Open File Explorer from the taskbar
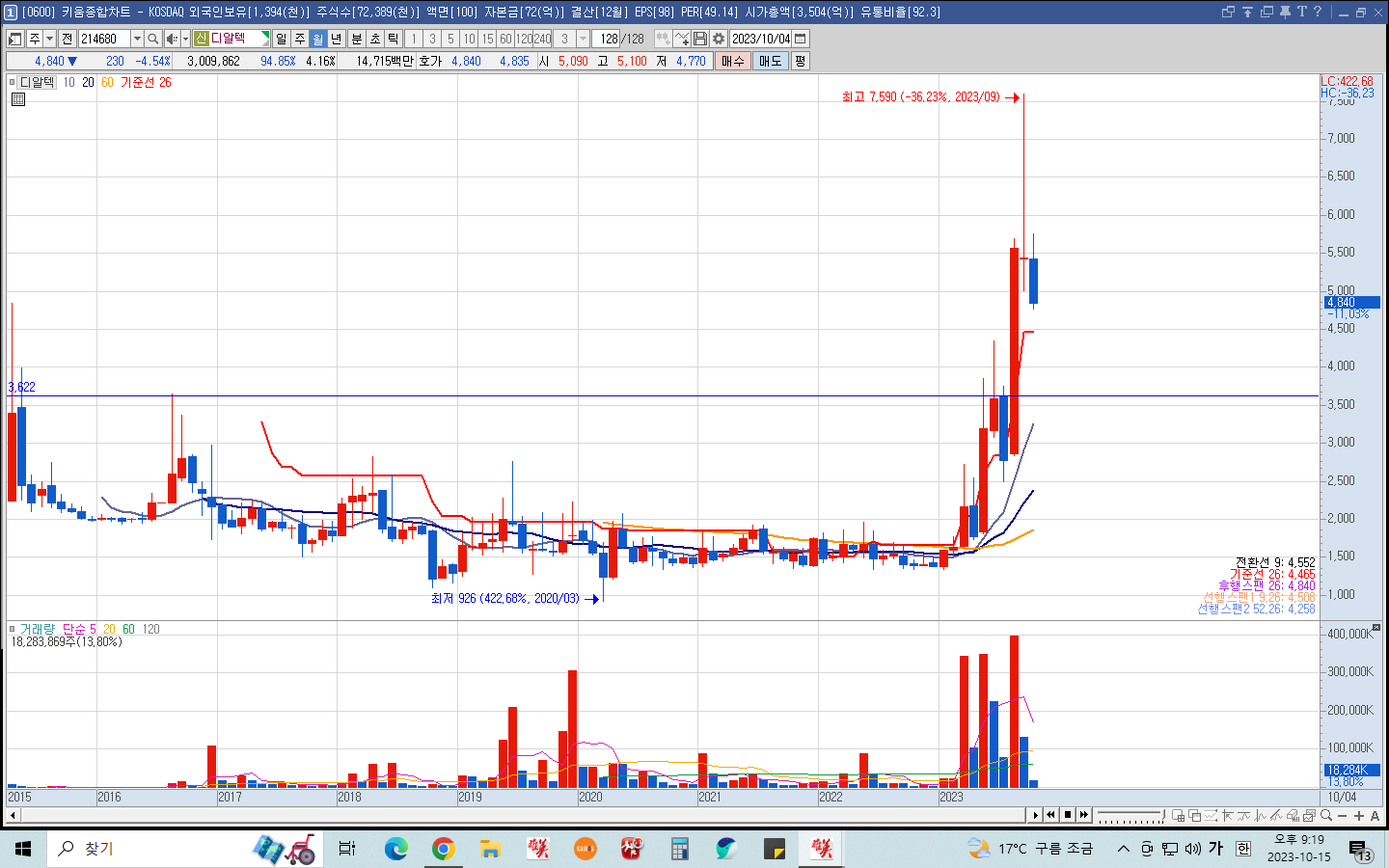 pos(490,849)
